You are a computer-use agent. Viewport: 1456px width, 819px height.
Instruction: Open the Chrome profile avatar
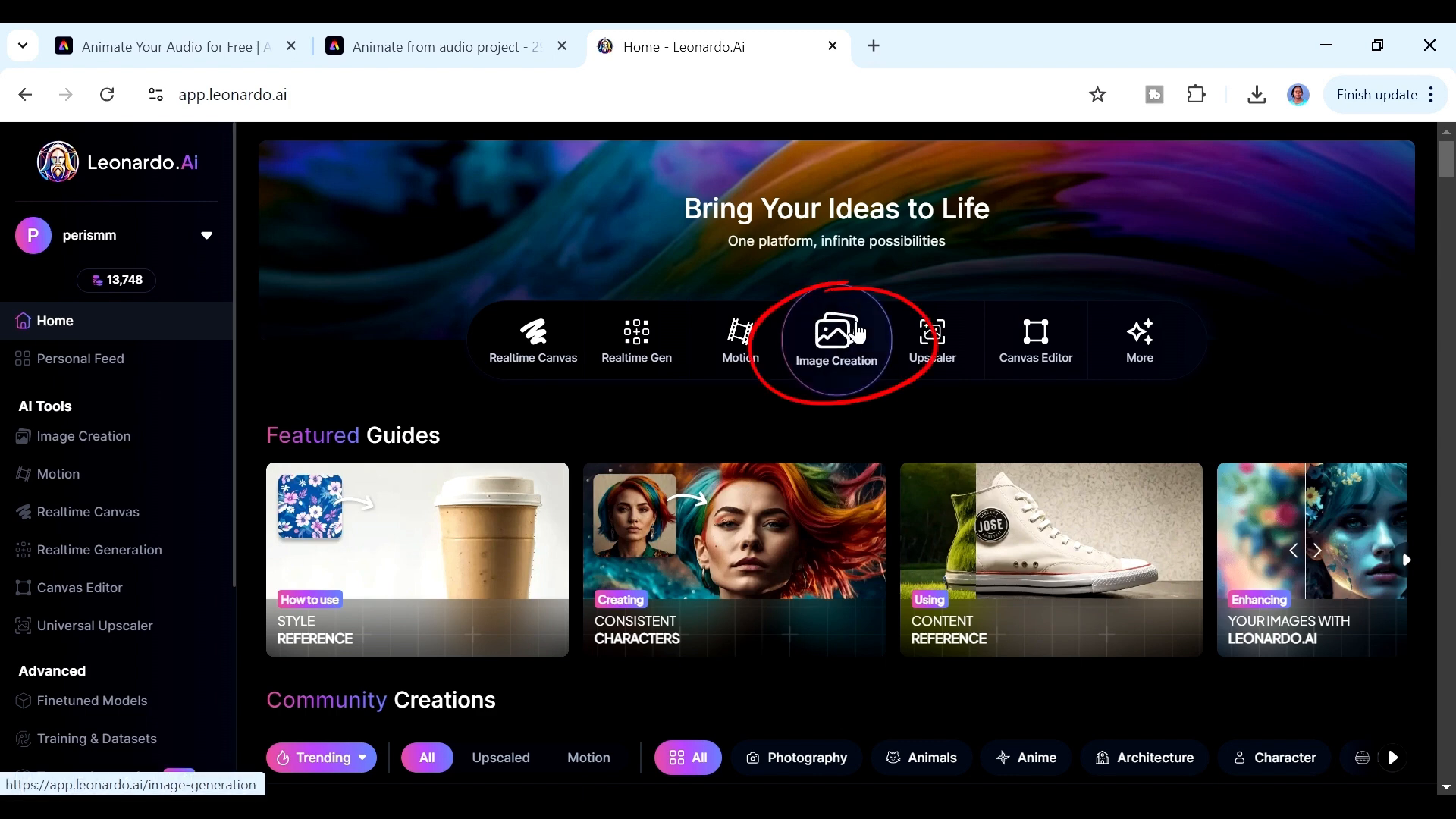[1298, 95]
